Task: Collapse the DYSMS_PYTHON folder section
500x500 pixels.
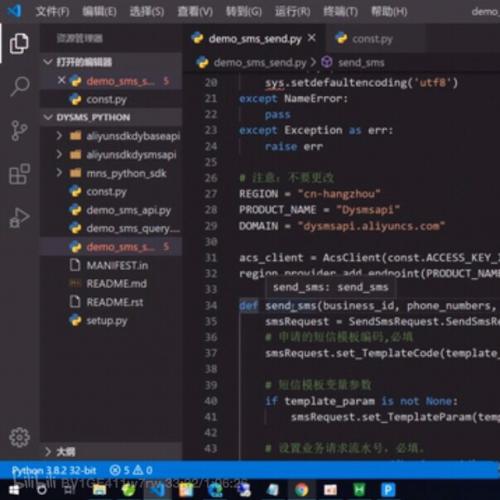Action: tap(48, 117)
